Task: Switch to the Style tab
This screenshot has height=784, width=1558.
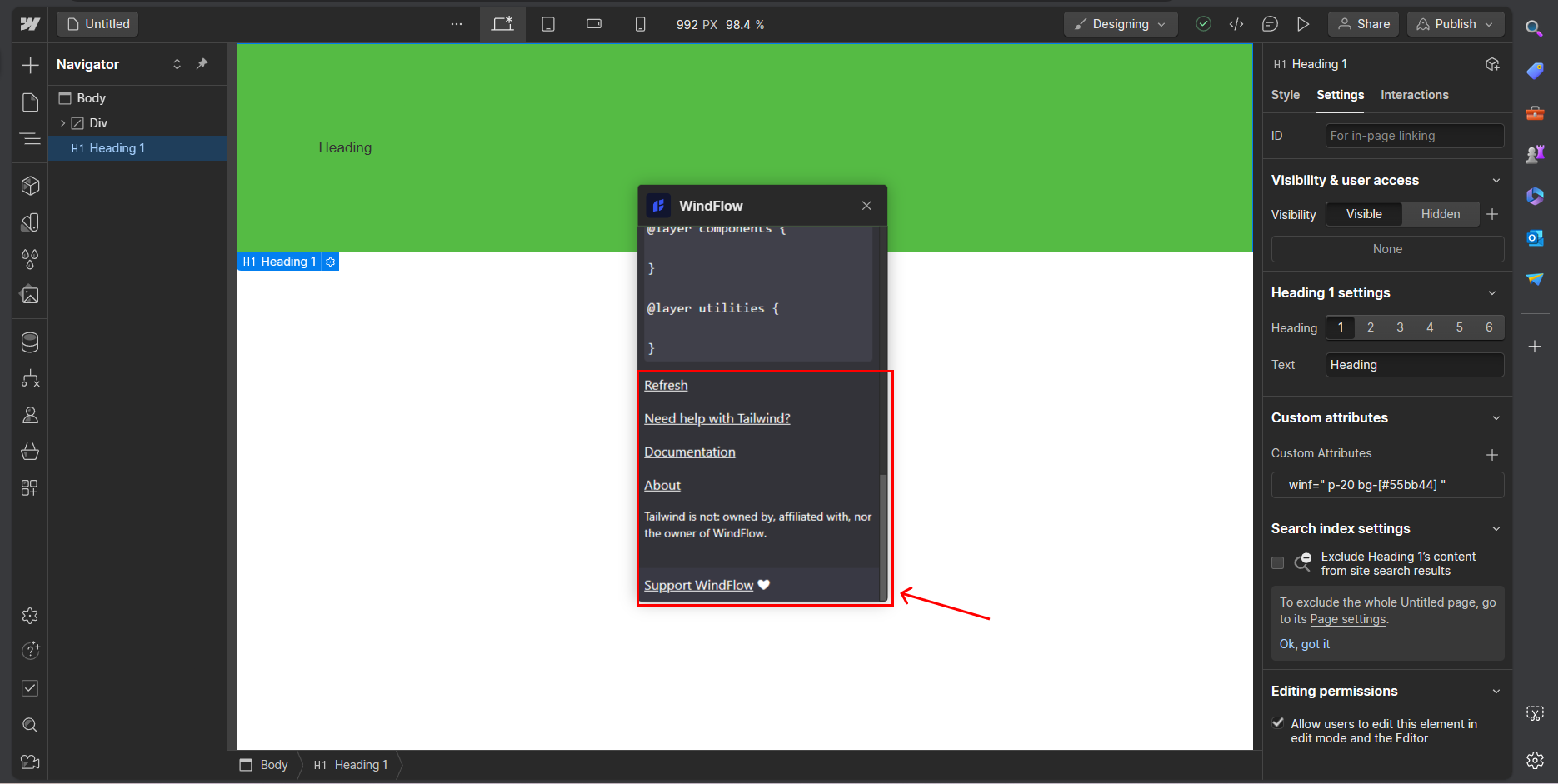Action: click(x=1285, y=95)
